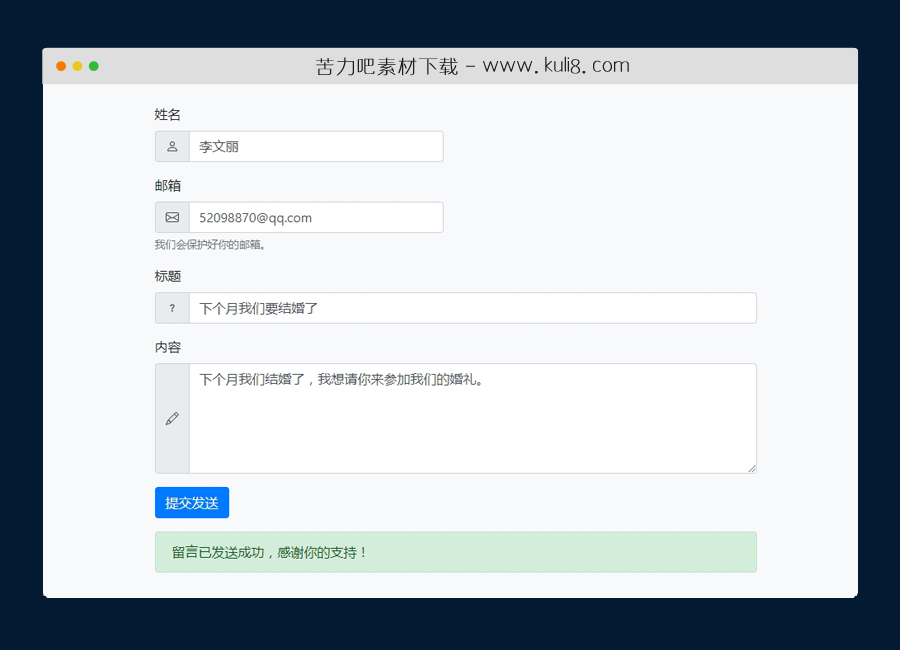Click the red traffic-light dot in the title bar

(61, 65)
